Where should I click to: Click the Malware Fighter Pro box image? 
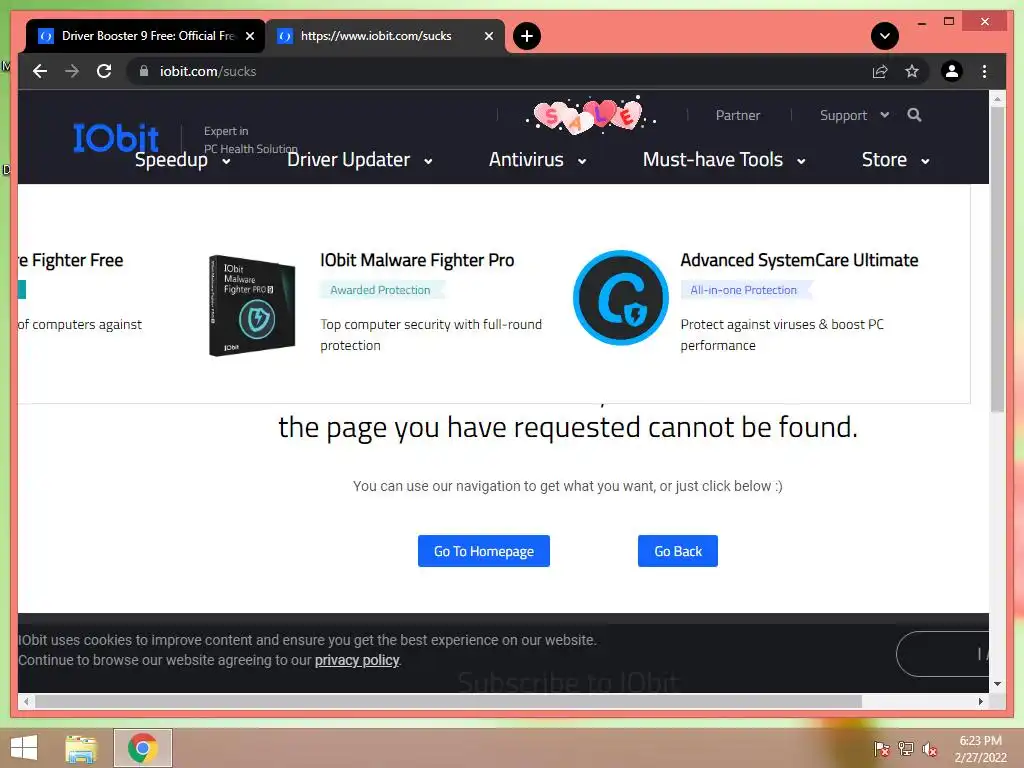pos(251,305)
